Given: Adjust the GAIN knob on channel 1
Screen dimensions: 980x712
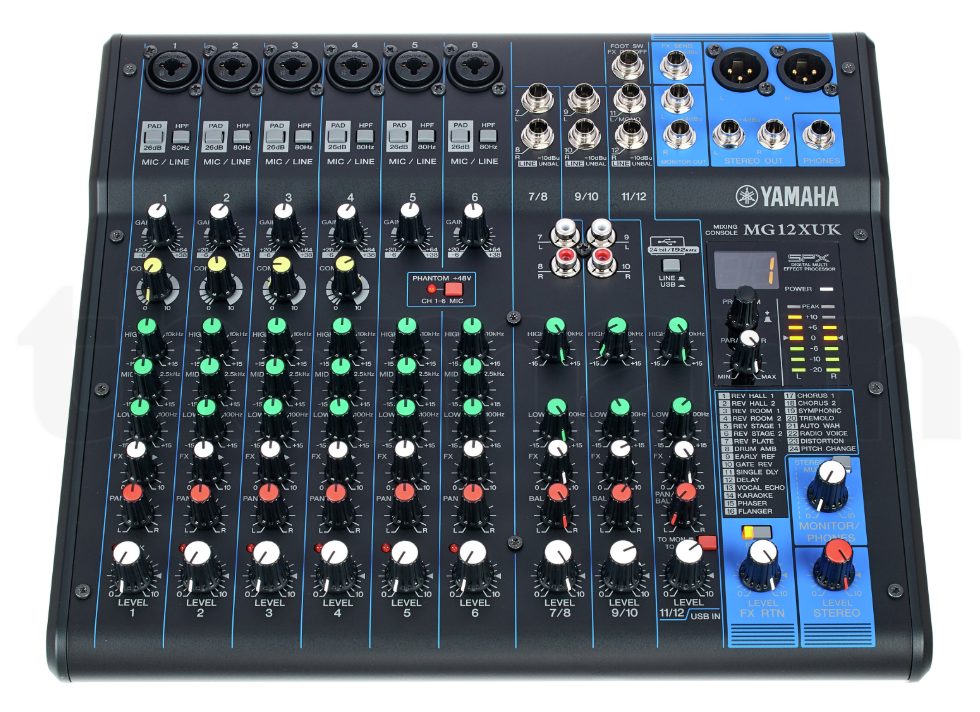Looking at the screenshot, I should (159, 224).
